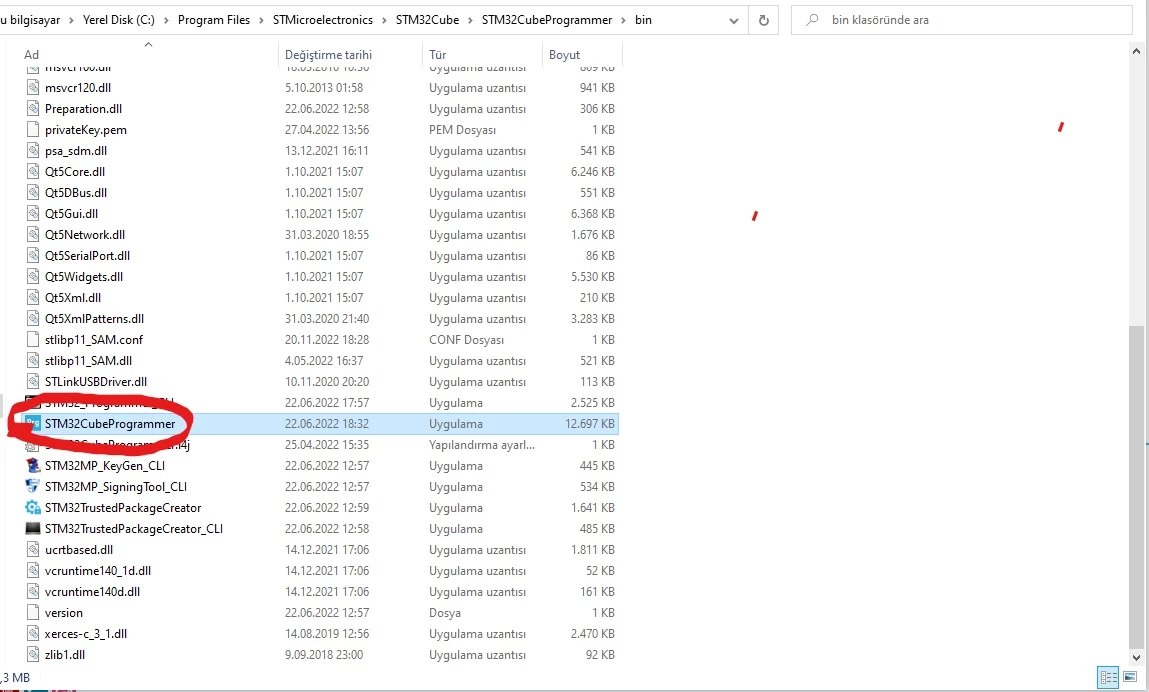Viewport: 1149px width, 692px height.
Task: Select the xerces-c_3_1.dll file name
Action: tap(86, 633)
